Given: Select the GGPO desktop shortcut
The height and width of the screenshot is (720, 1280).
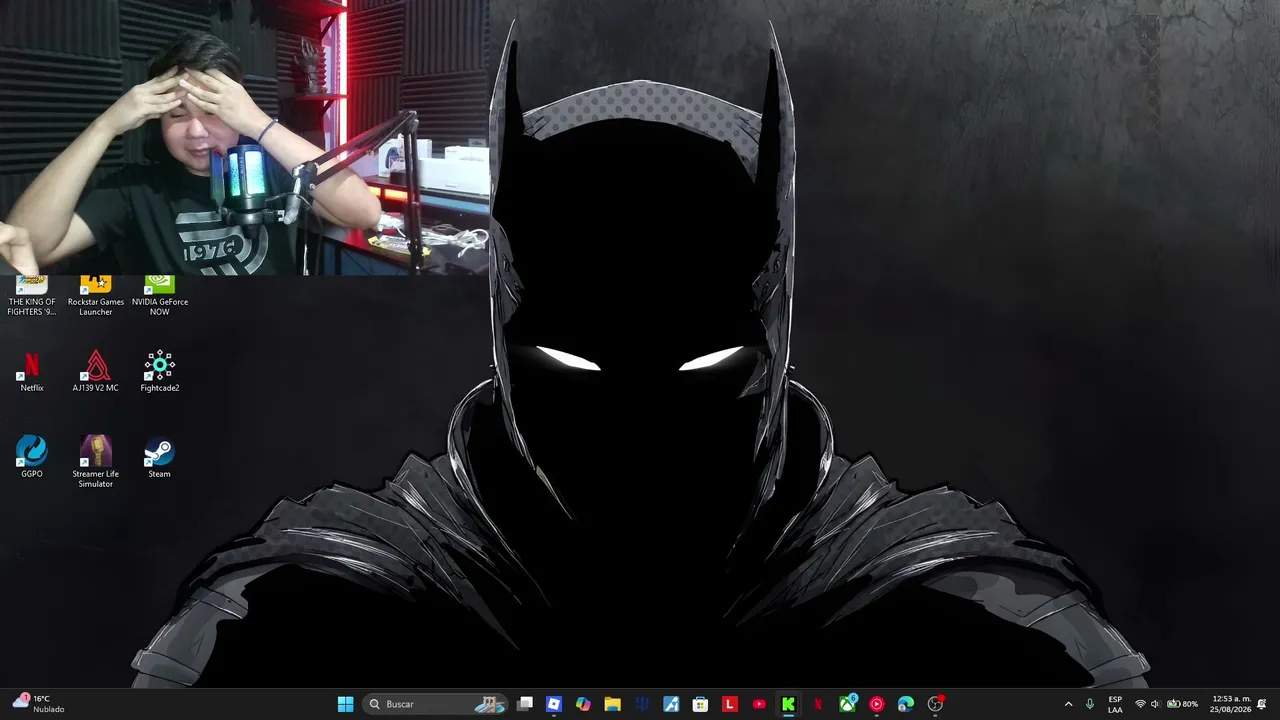Looking at the screenshot, I should point(32,457).
